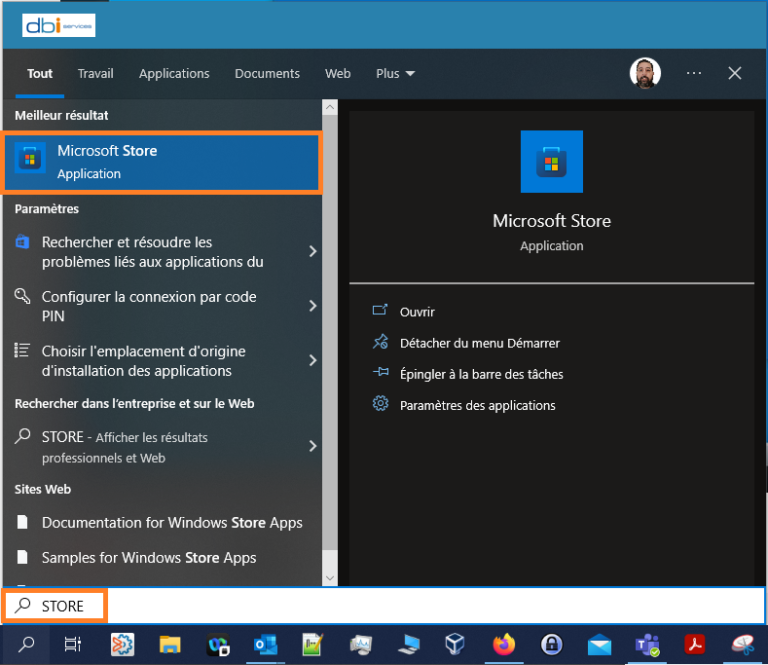This screenshot has width=768, height=665.
Task: Click the Task View taskbar icon
Action: (73, 645)
